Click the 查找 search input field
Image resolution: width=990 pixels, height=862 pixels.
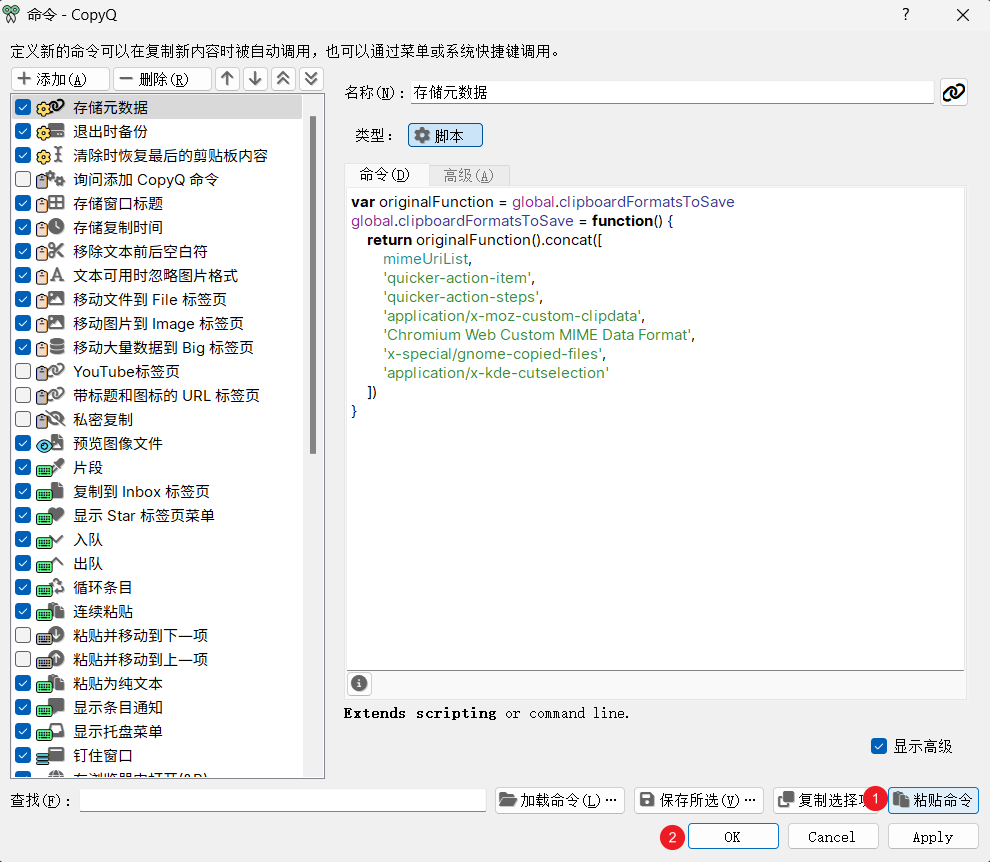click(x=282, y=800)
